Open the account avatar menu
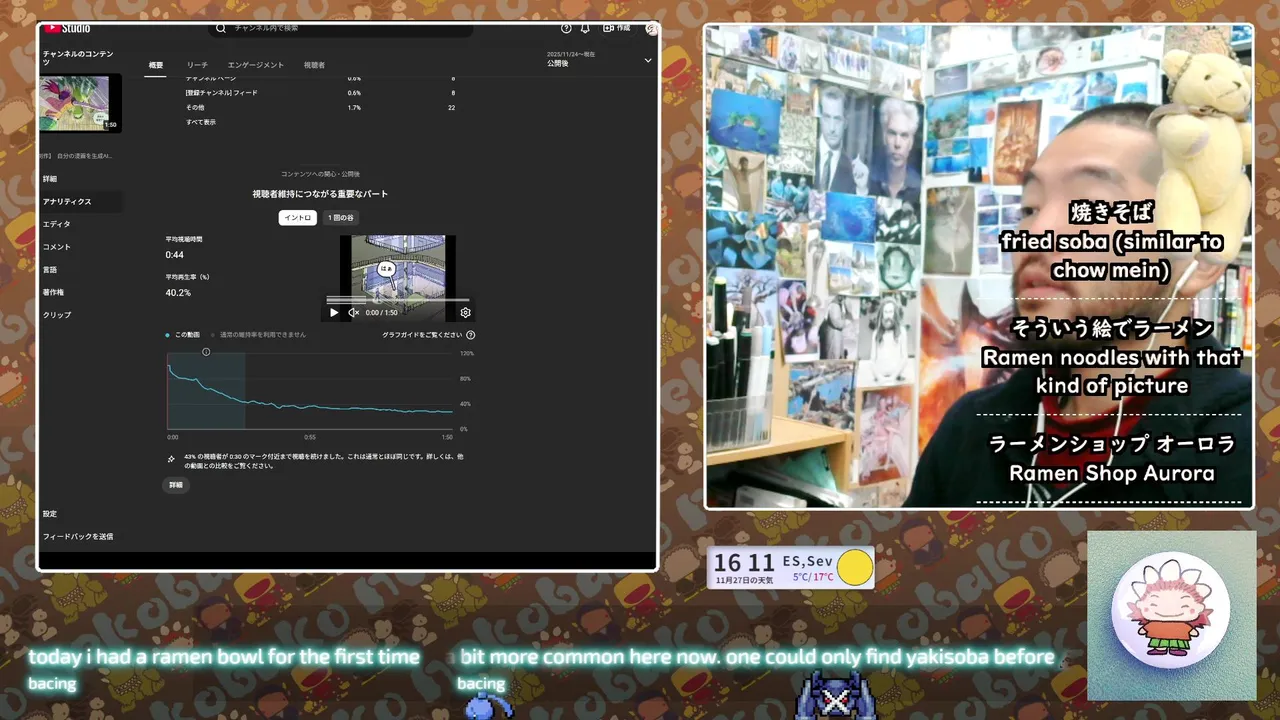The image size is (1280, 720). (651, 28)
